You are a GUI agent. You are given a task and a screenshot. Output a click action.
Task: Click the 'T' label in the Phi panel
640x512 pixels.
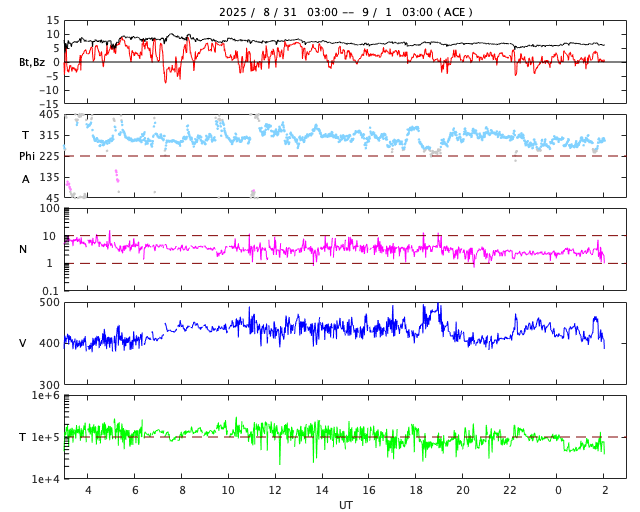25,135
